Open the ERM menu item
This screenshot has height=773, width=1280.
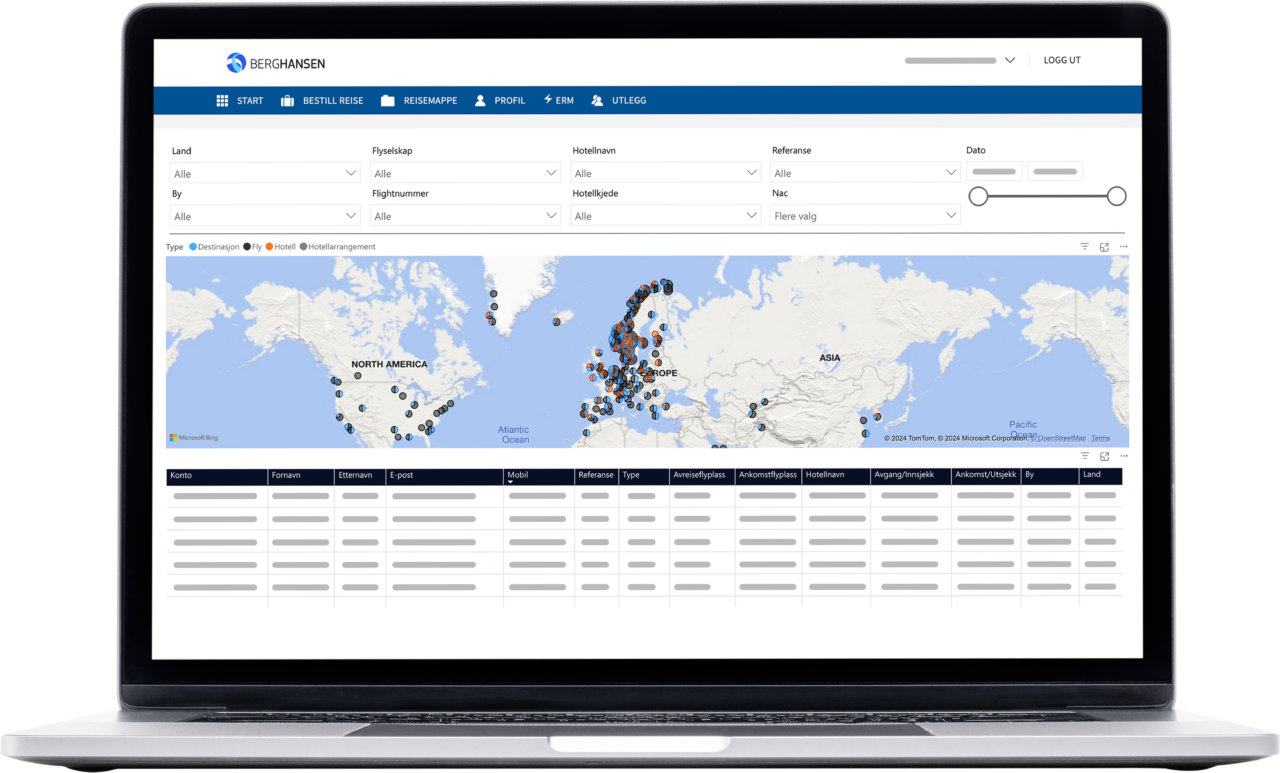click(x=565, y=101)
